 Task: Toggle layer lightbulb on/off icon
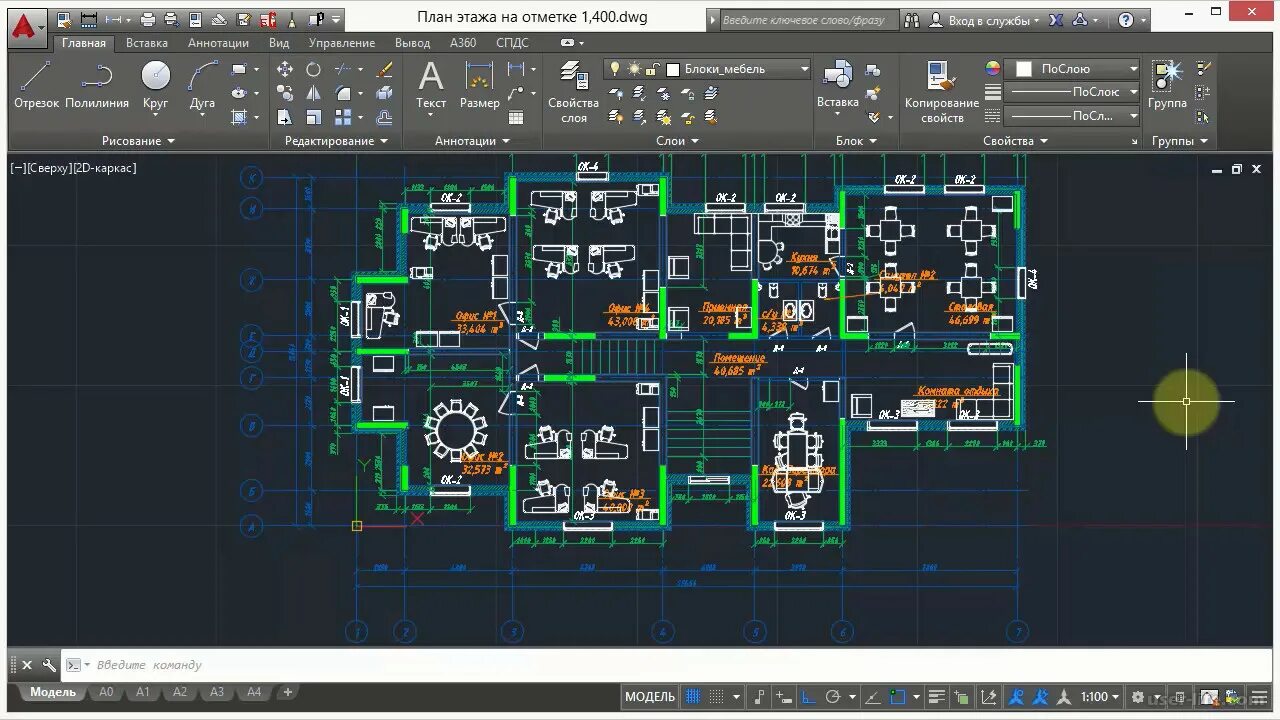tap(615, 69)
